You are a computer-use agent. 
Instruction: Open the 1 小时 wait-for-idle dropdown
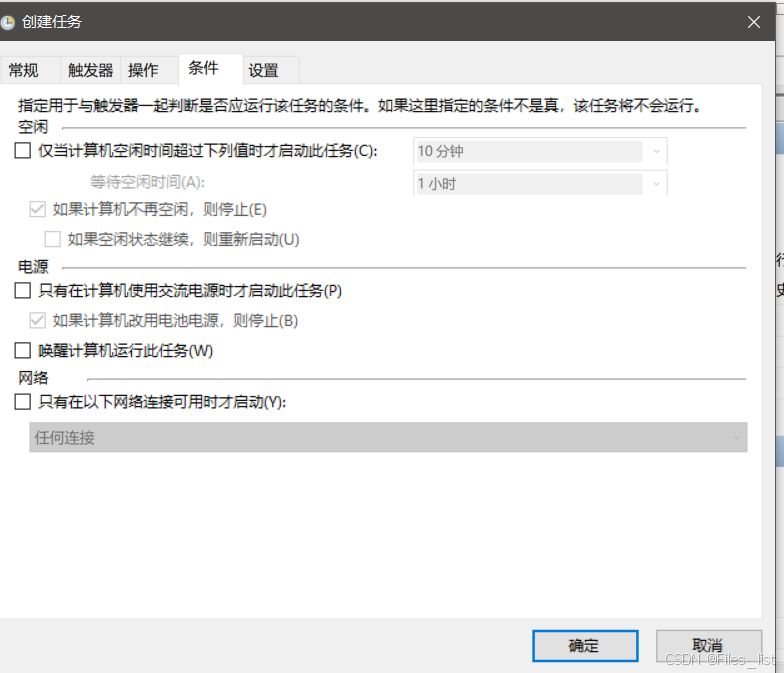(x=540, y=184)
